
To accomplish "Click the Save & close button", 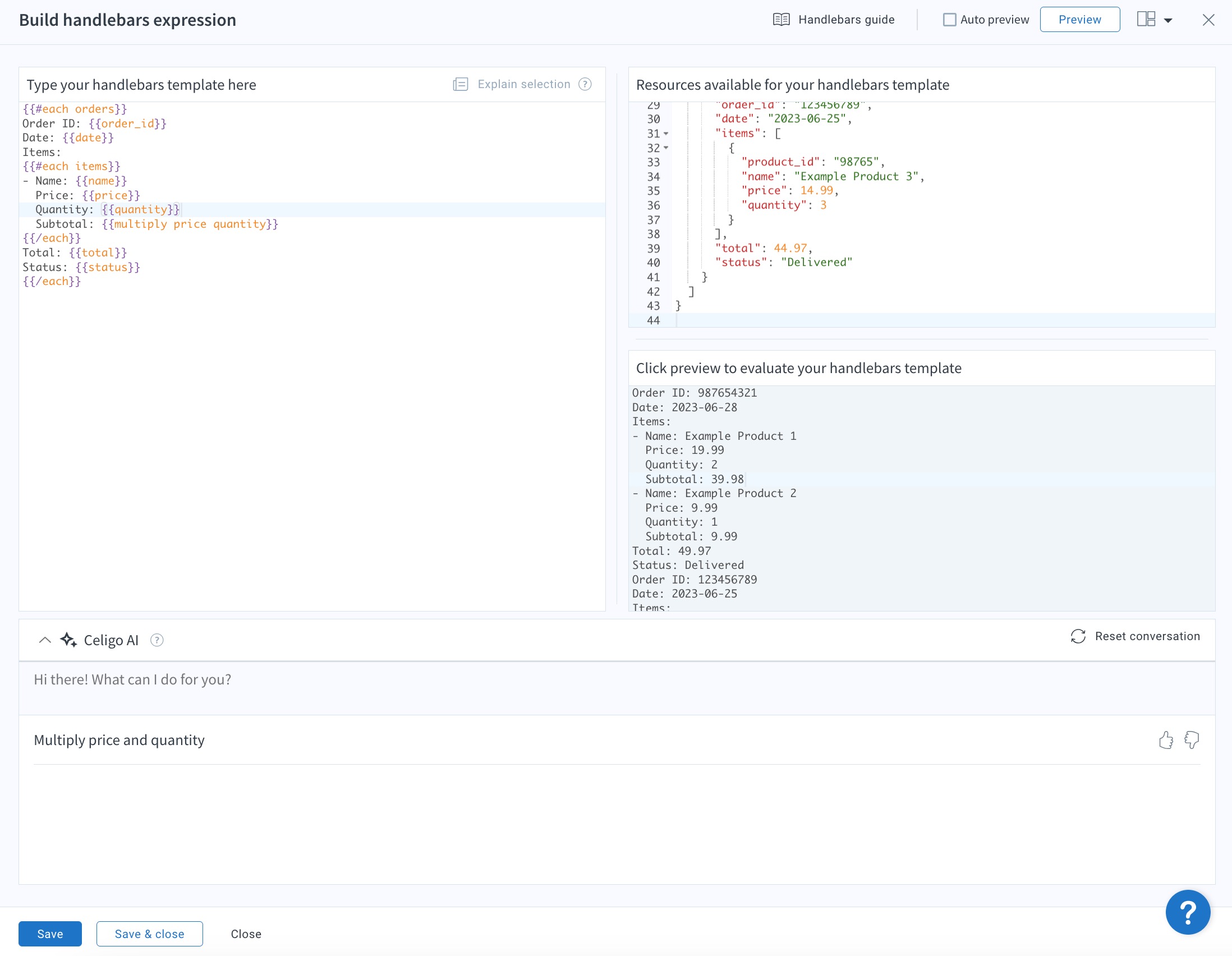I will (149, 934).
